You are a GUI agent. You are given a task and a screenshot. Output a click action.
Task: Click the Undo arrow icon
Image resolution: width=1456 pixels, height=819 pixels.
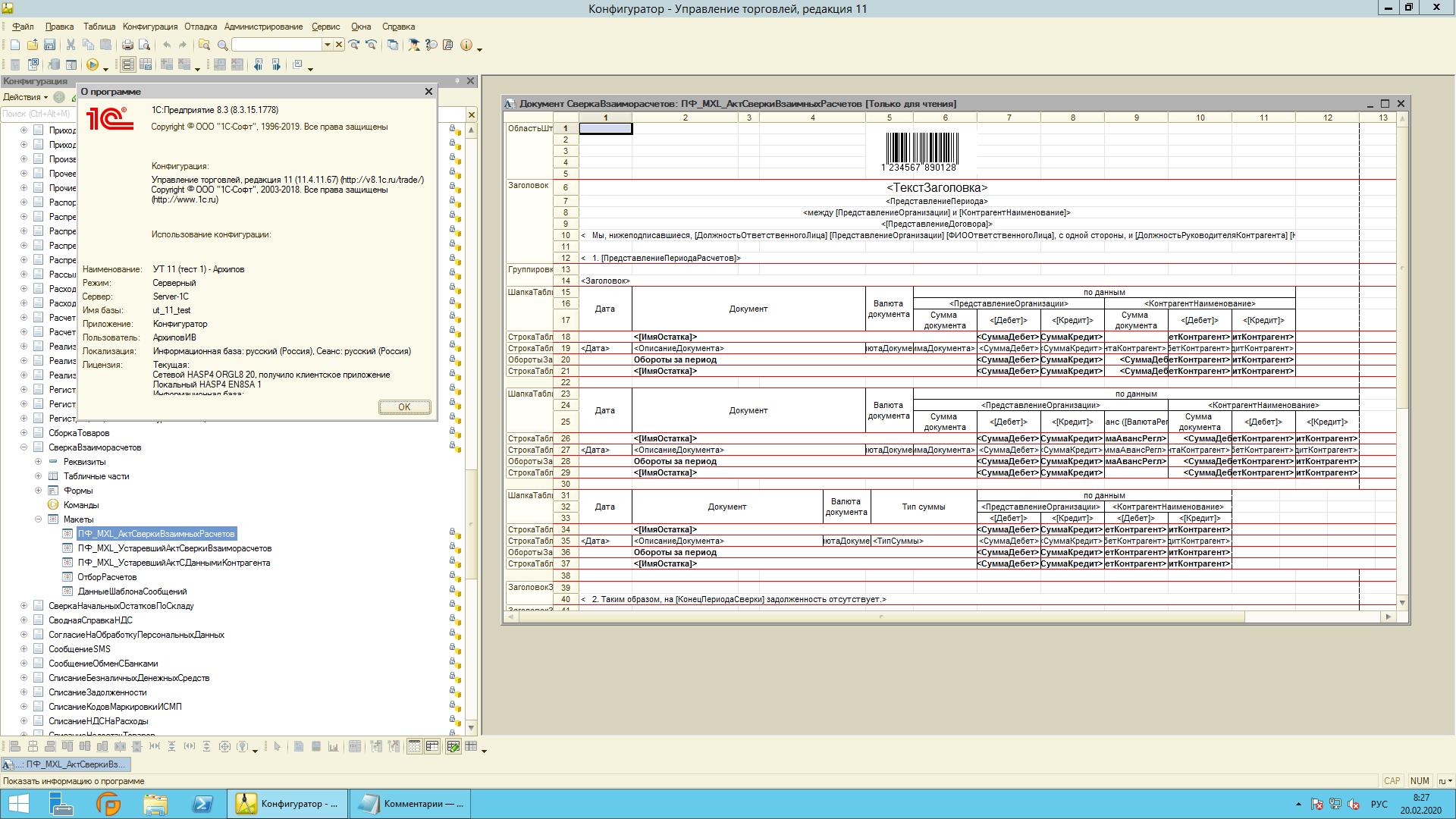(x=166, y=45)
